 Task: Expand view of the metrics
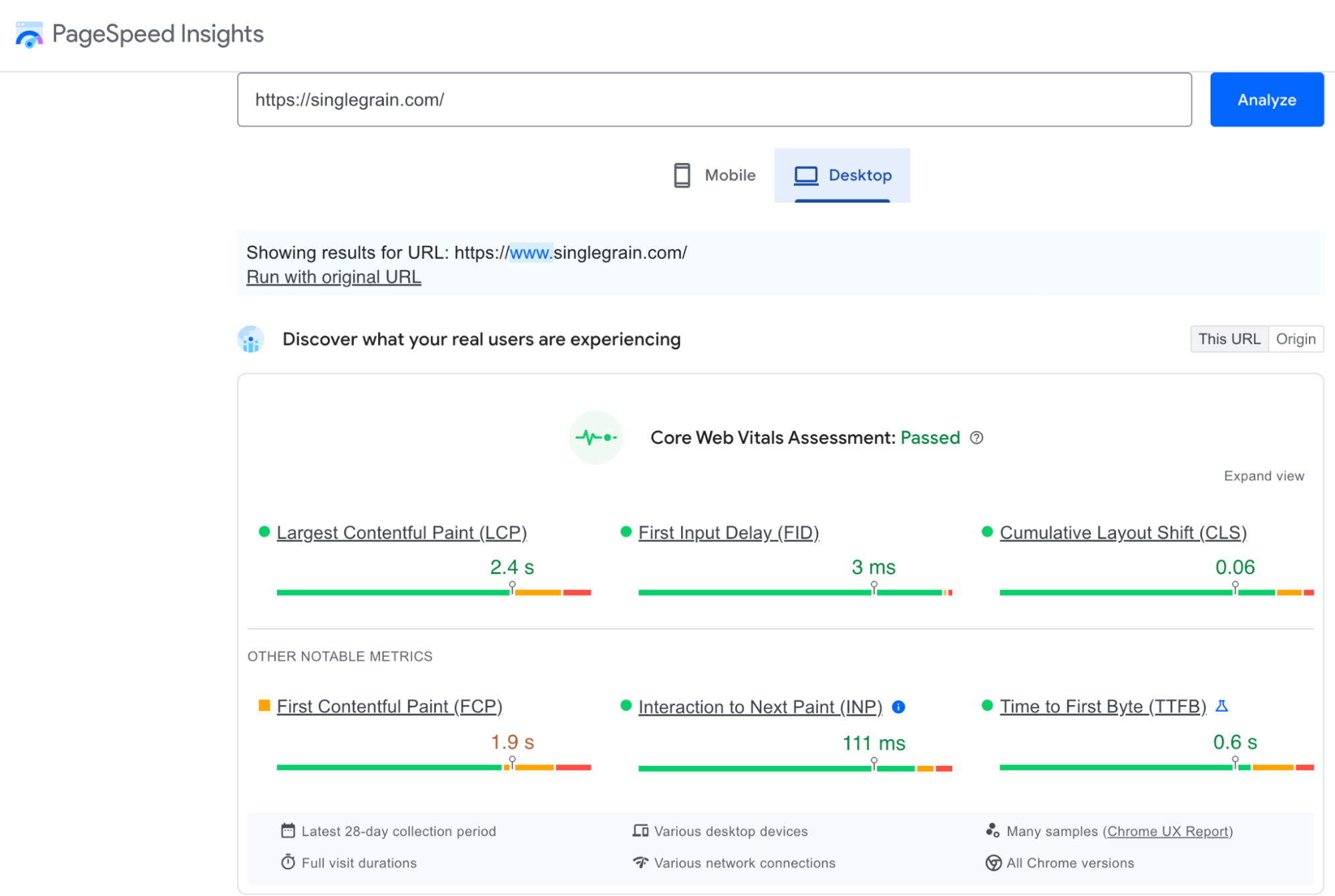click(1264, 476)
